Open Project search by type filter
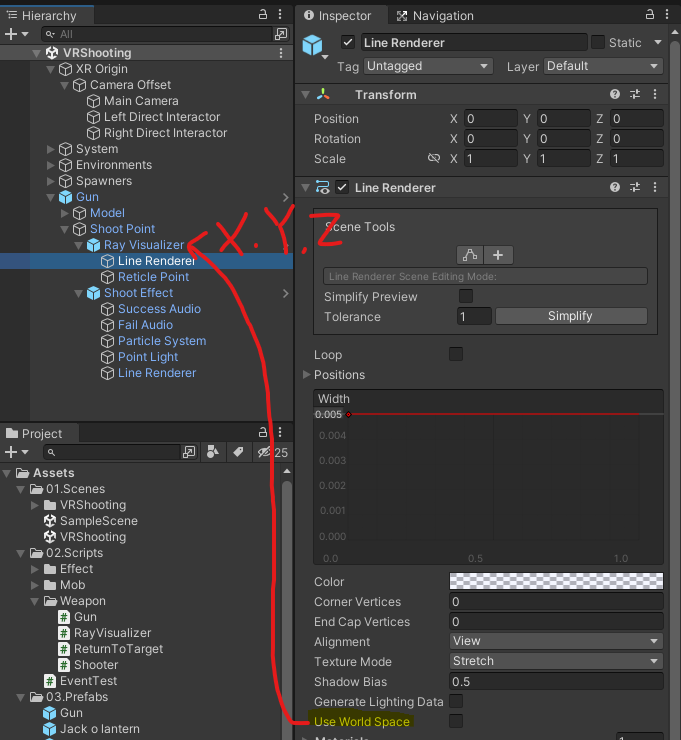 coord(213,452)
